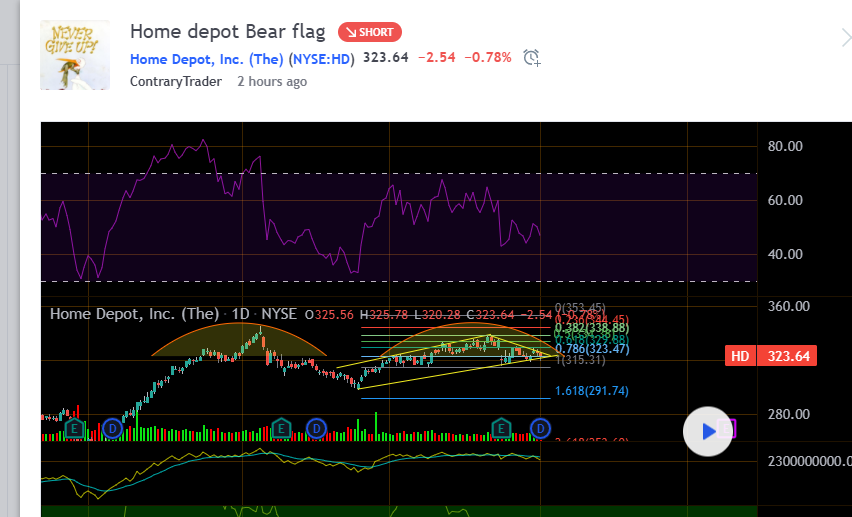852x517 pixels.
Task: Open the Home depot Bear flag idea title
Action: tap(228, 32)
